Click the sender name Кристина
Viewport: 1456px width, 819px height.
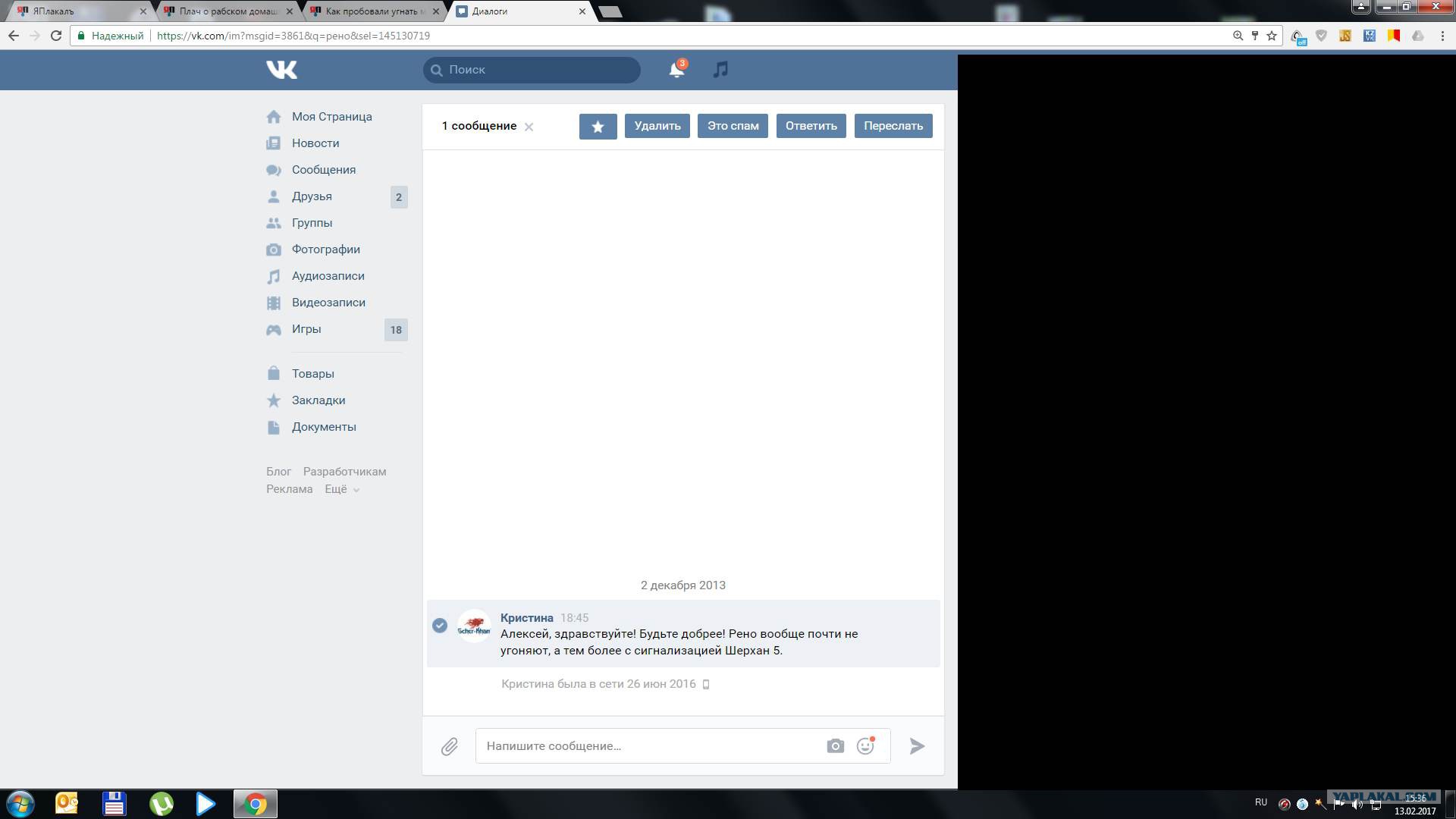tap(527, 618)
